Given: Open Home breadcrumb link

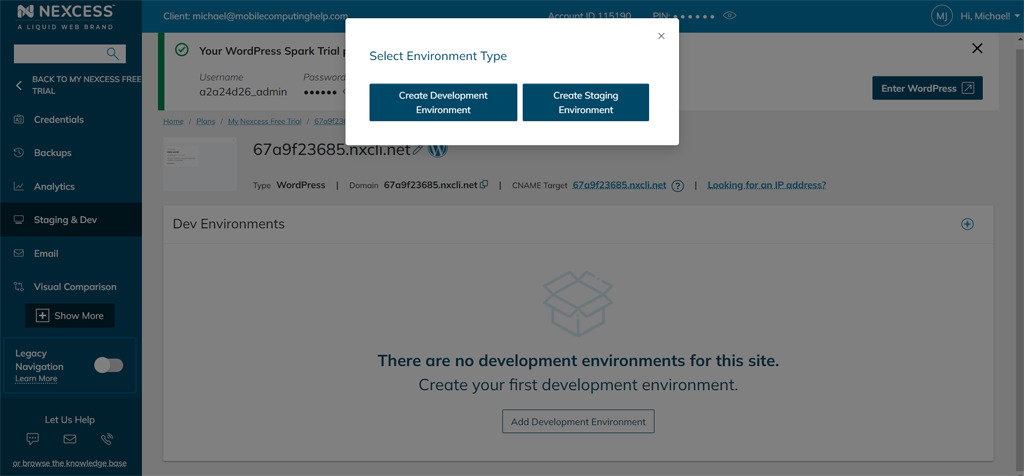Looking at the screenshot, I should point(173,121).
